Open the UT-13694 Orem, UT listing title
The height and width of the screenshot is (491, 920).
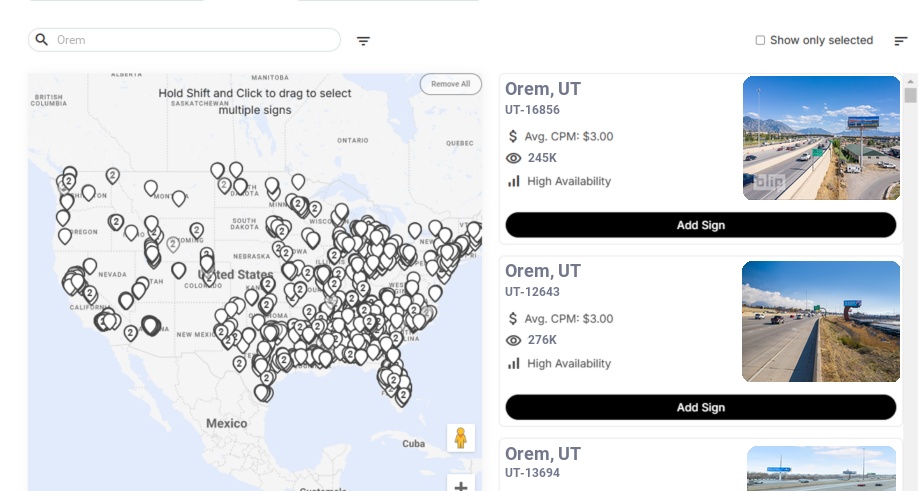click(x=543, y=454)
